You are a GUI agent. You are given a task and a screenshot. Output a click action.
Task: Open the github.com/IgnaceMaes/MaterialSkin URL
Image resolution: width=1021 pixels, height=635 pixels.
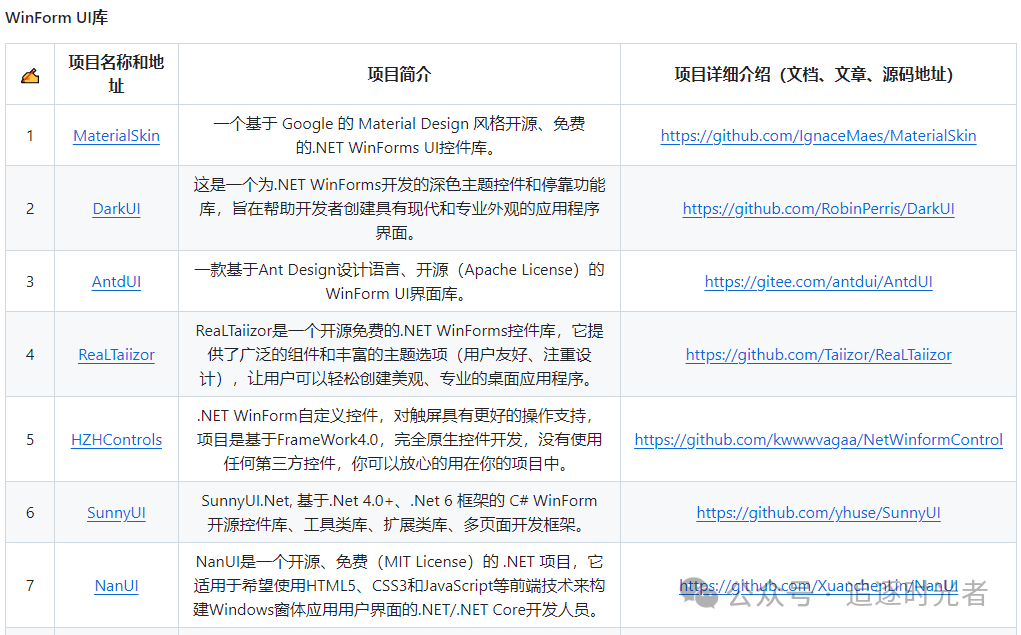(818, 135)
